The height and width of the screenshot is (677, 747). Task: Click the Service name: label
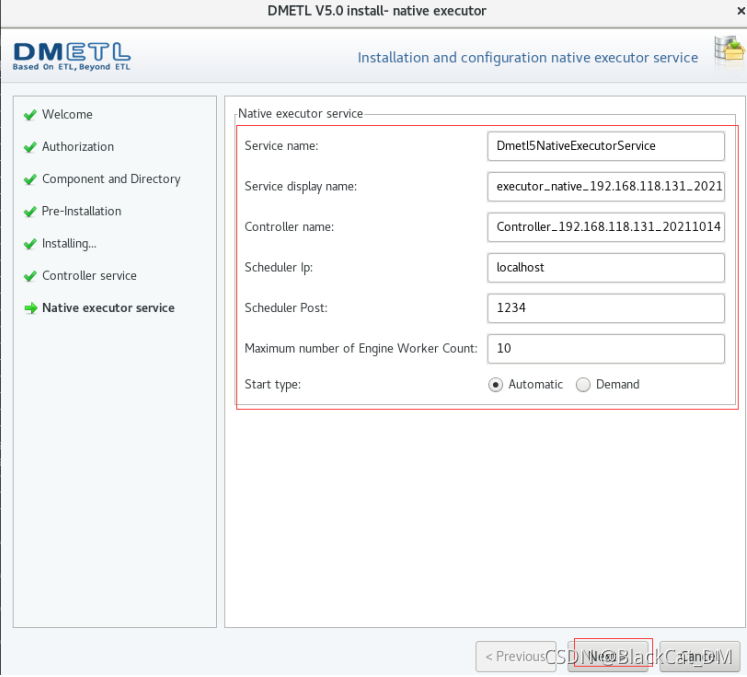(281, 146)
